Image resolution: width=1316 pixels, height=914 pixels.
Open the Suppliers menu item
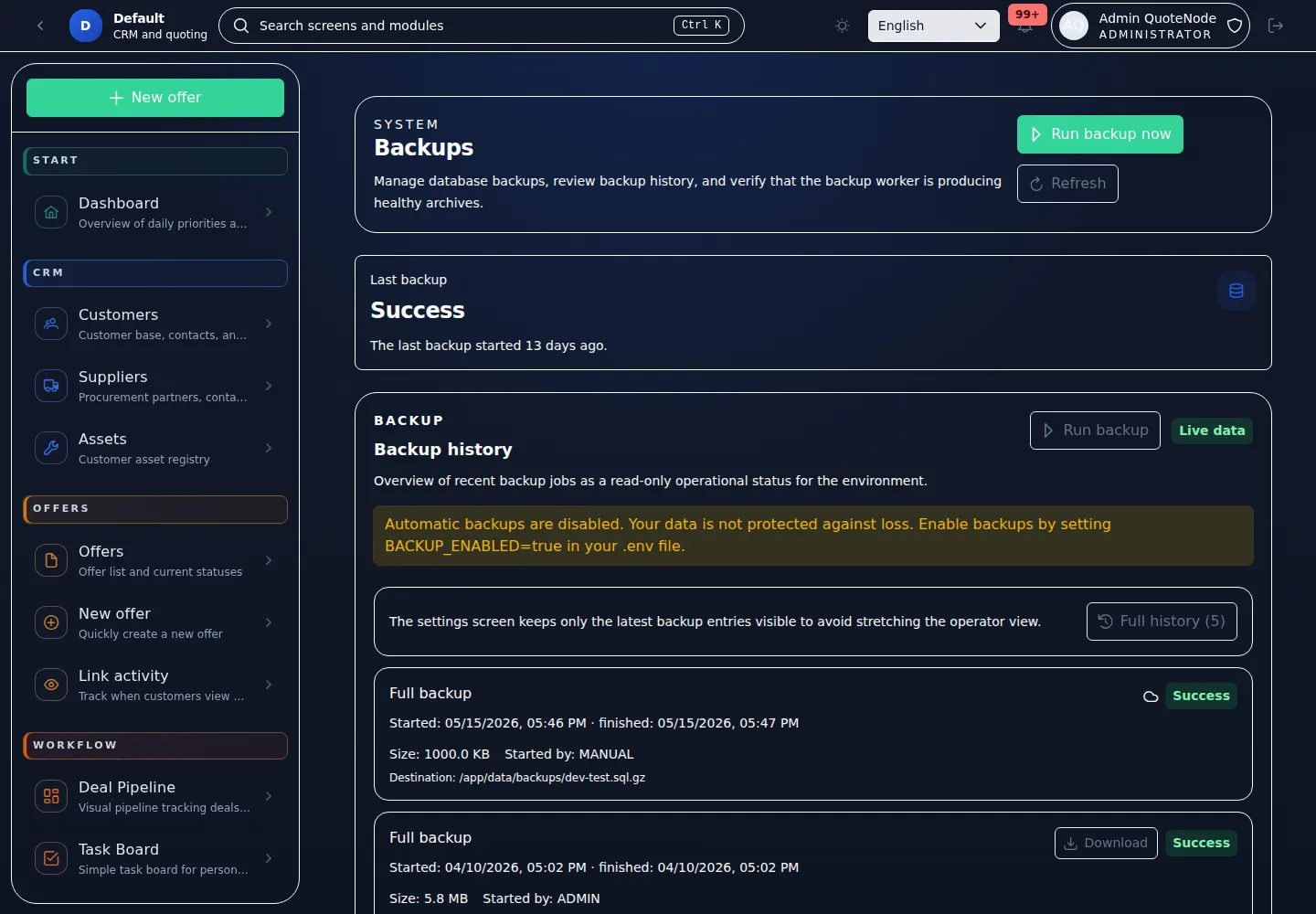[155, 386]
